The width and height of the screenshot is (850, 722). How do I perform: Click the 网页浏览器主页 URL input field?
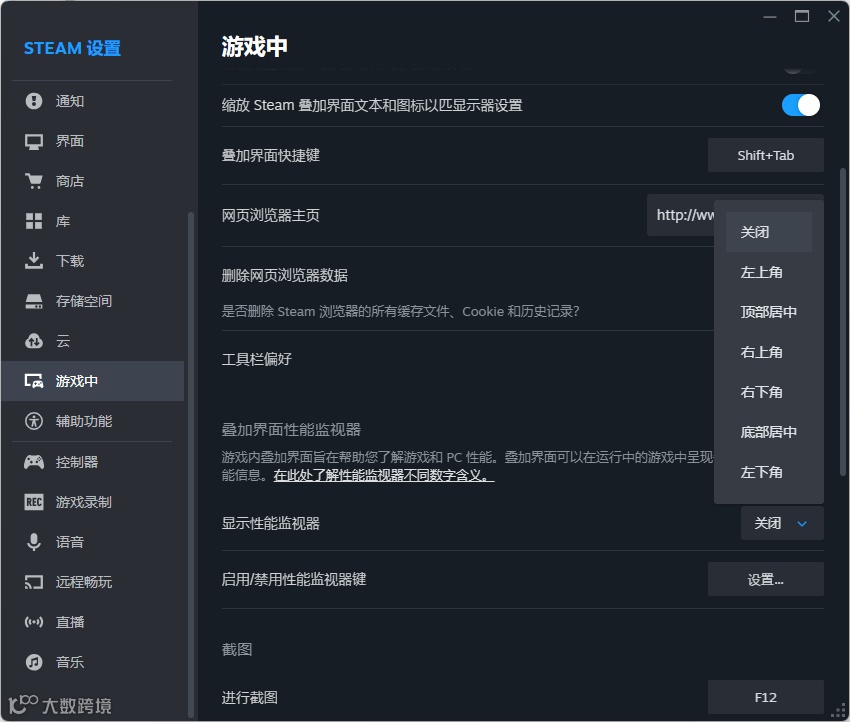click(680, 215)
